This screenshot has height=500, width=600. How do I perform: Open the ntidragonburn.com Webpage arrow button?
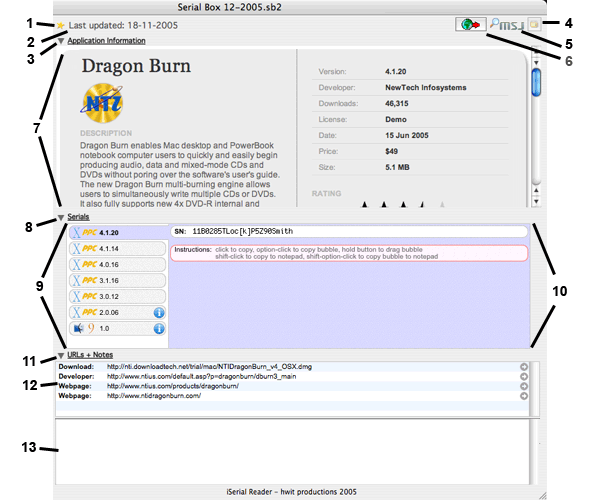[524, 396]
